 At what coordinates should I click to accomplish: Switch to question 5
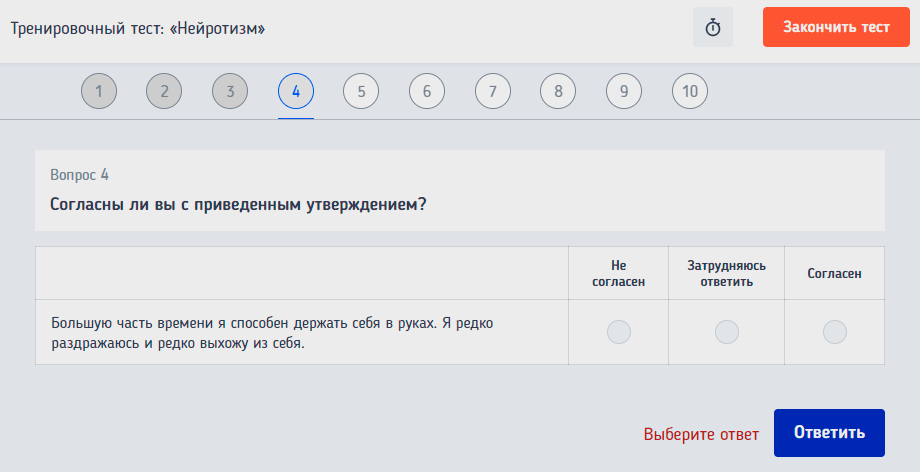(361, 92)
